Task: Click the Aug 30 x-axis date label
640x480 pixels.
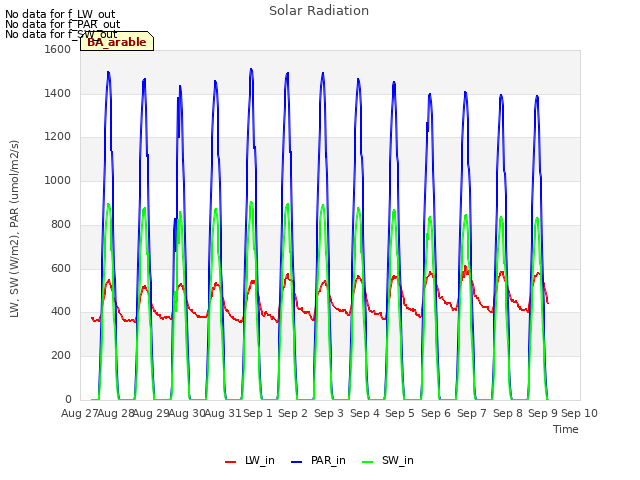Action: click(x=187, y=413)
